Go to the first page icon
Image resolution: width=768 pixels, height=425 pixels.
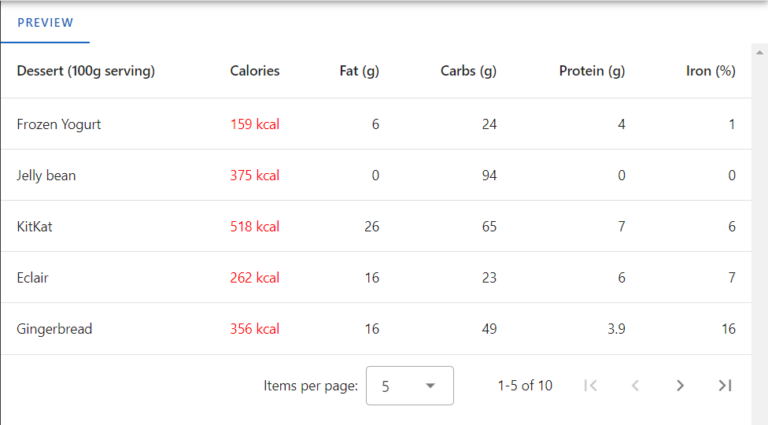coord(590,385)
